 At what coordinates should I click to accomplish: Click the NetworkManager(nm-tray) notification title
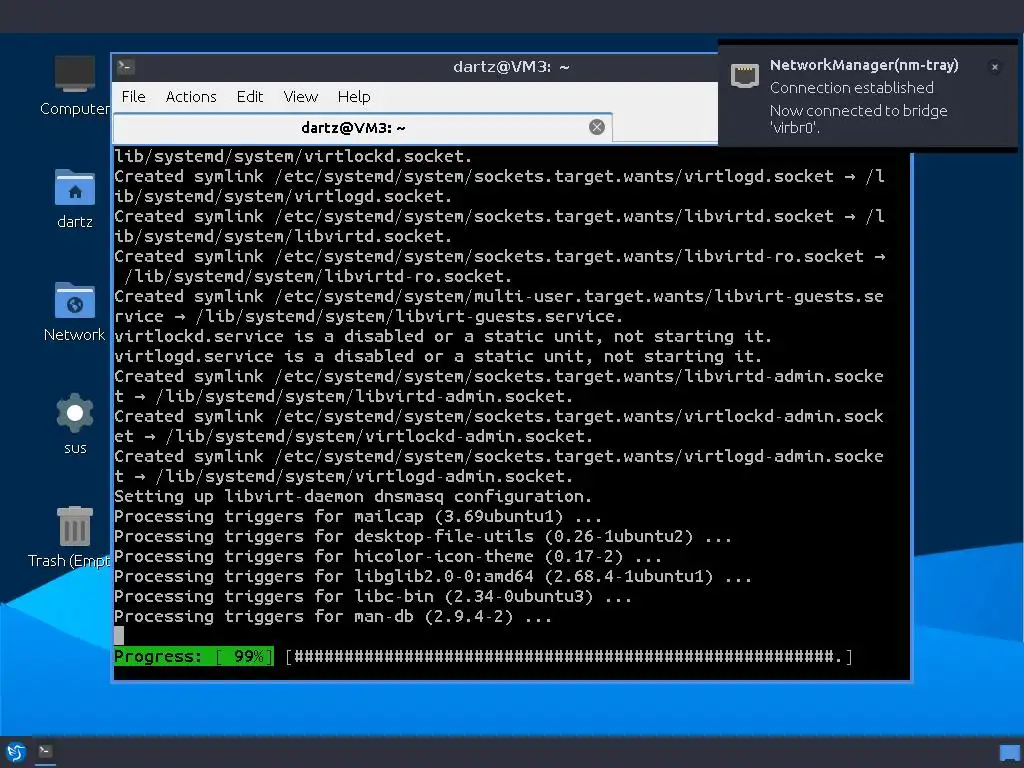[864, 65]
